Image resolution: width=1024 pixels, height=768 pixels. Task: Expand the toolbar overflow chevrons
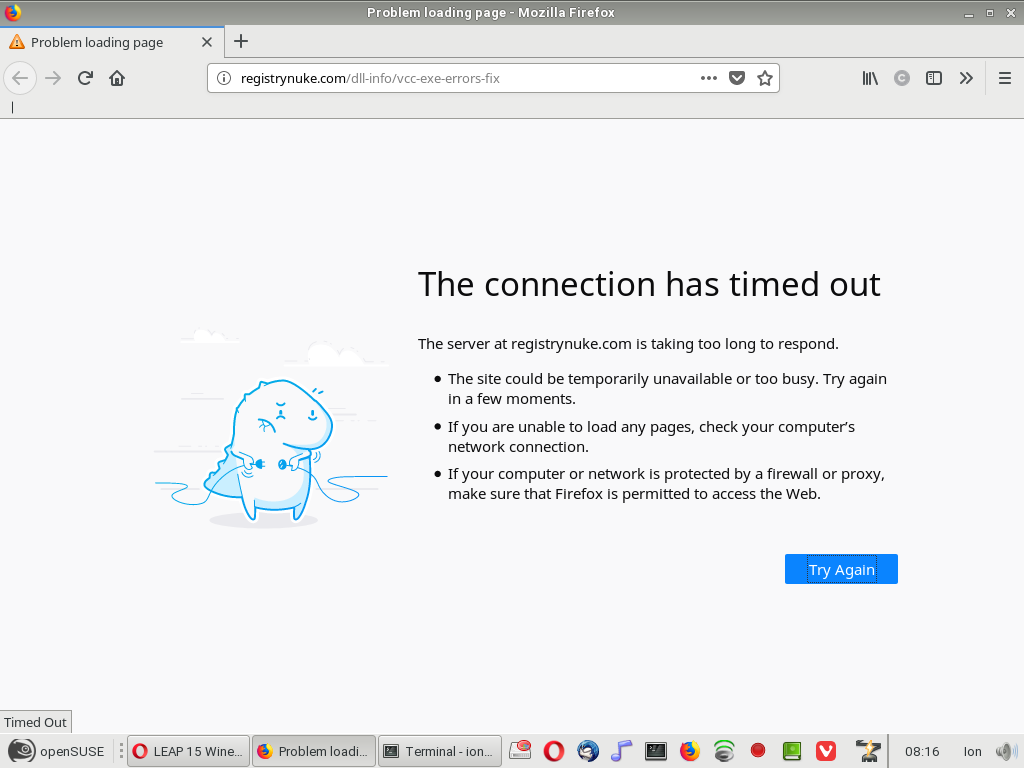pyautogui.click(x=966, y=78)
